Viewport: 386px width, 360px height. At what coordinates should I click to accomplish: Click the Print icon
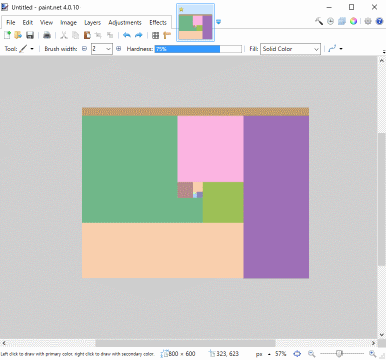[x=47, y=35]
